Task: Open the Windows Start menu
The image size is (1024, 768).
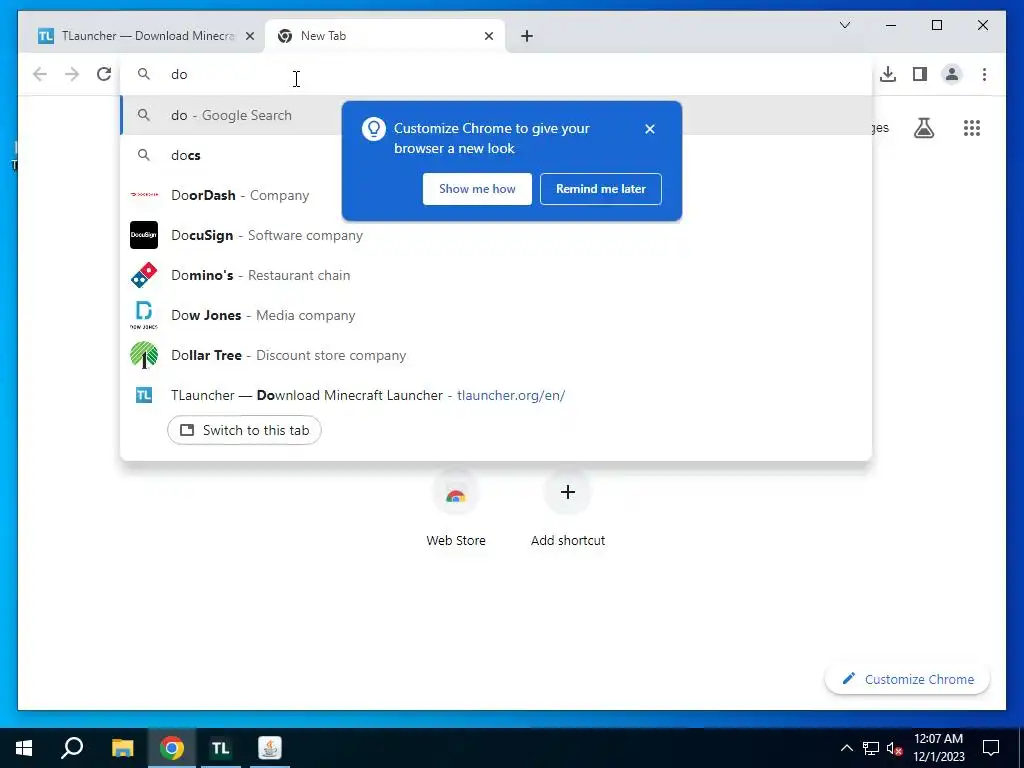Action: click(24, 748)
